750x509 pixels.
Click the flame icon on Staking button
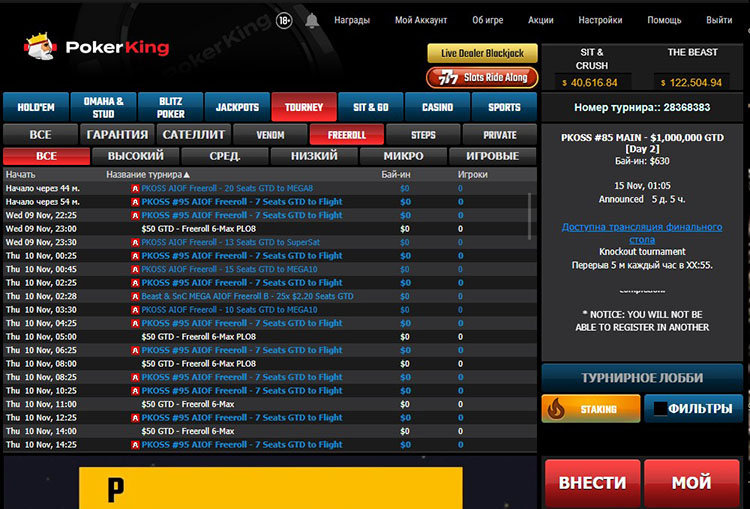click(x=556, y=409)
